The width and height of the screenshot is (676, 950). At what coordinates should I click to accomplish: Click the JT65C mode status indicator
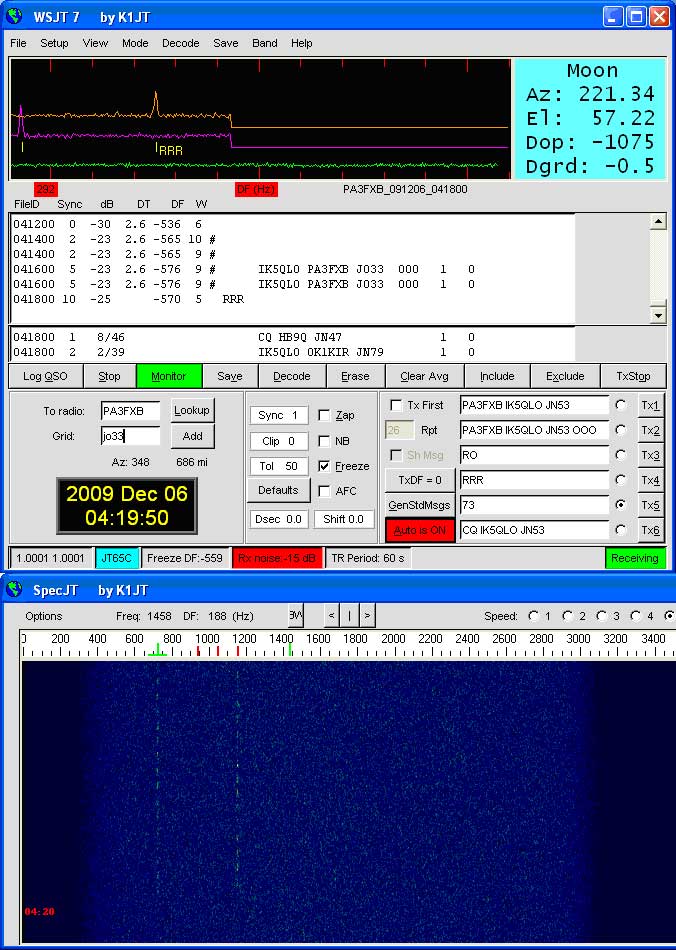pos(116,558)
